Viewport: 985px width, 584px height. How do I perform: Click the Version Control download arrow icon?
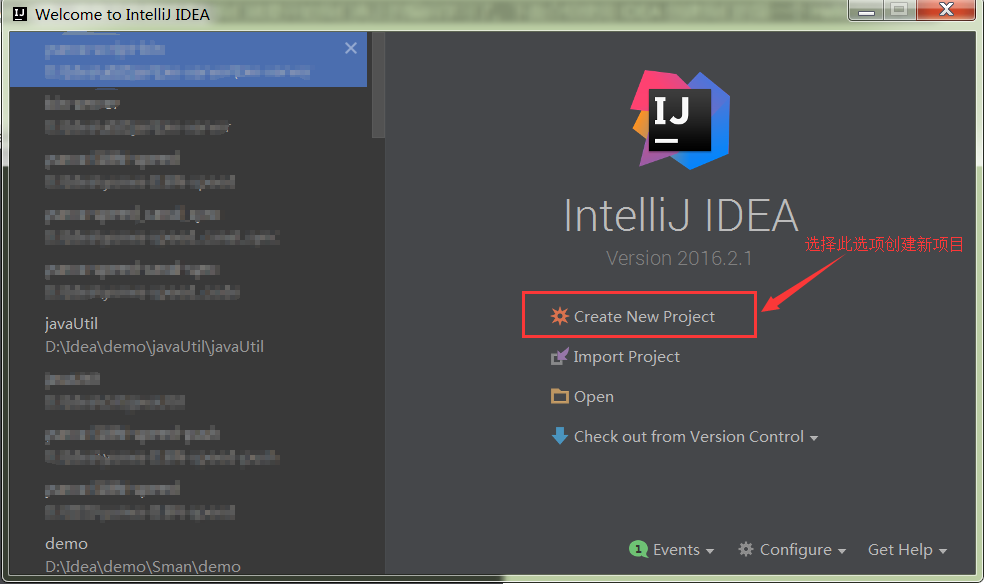tap(560, 436)
